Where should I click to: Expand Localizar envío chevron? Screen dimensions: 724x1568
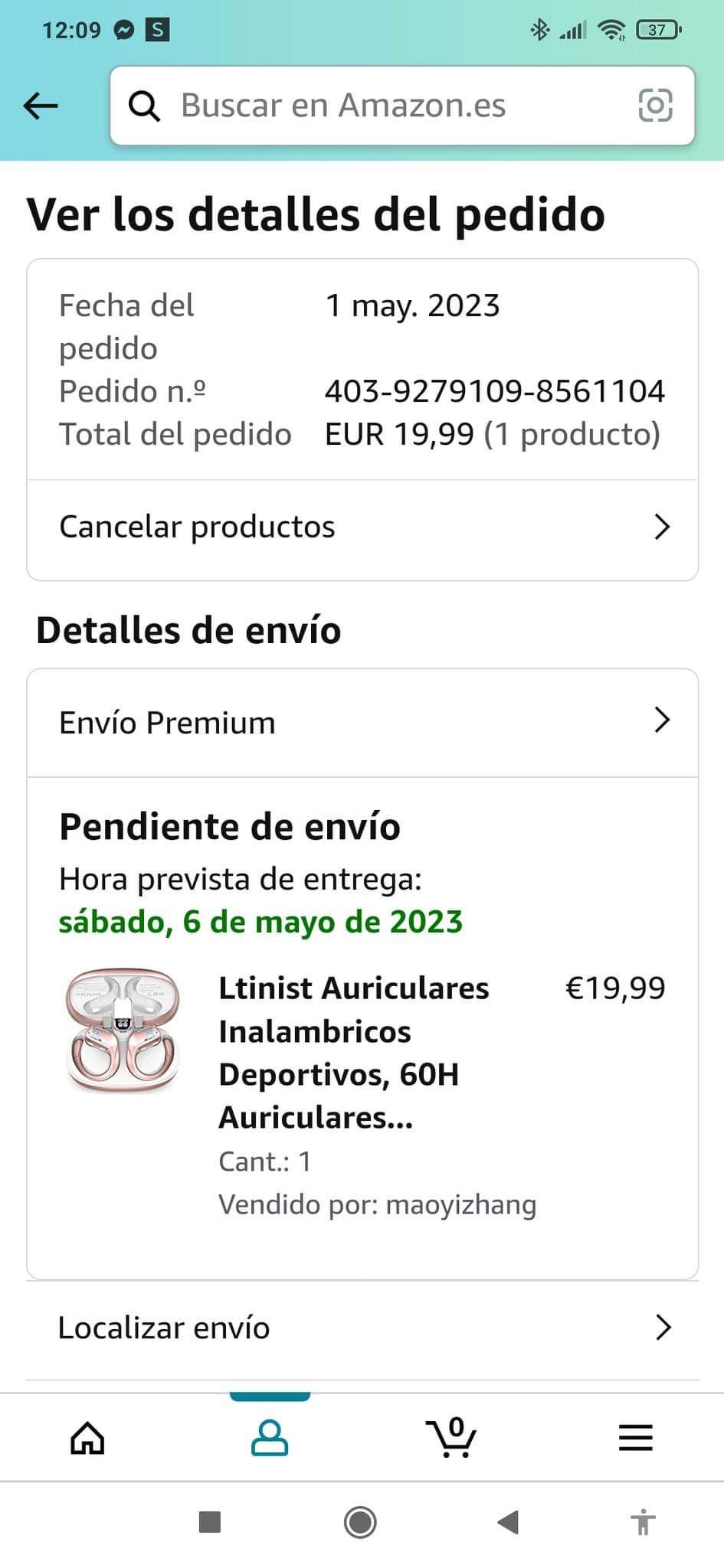(662, 1328)
